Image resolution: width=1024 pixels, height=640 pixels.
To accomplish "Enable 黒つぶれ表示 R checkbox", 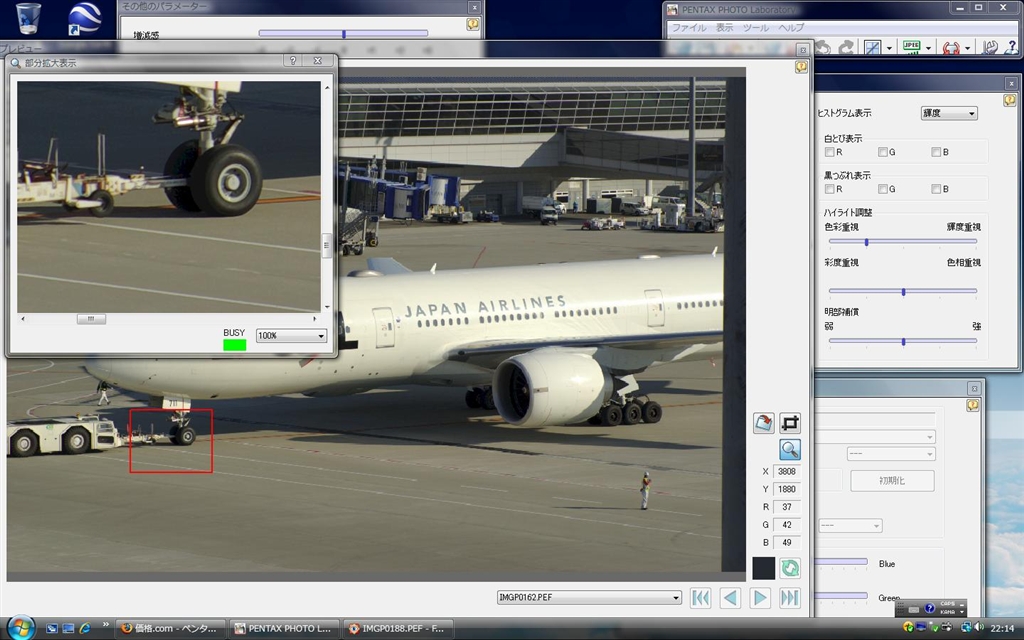I will (x=829, y=189).
